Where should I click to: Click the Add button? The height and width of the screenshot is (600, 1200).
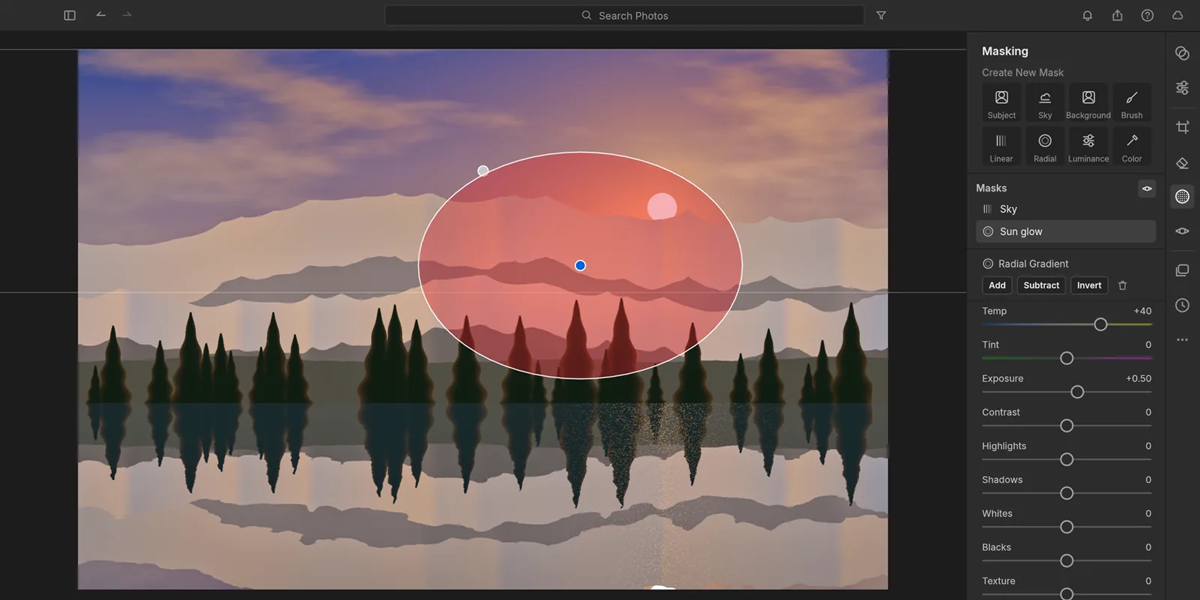[997, 285]
